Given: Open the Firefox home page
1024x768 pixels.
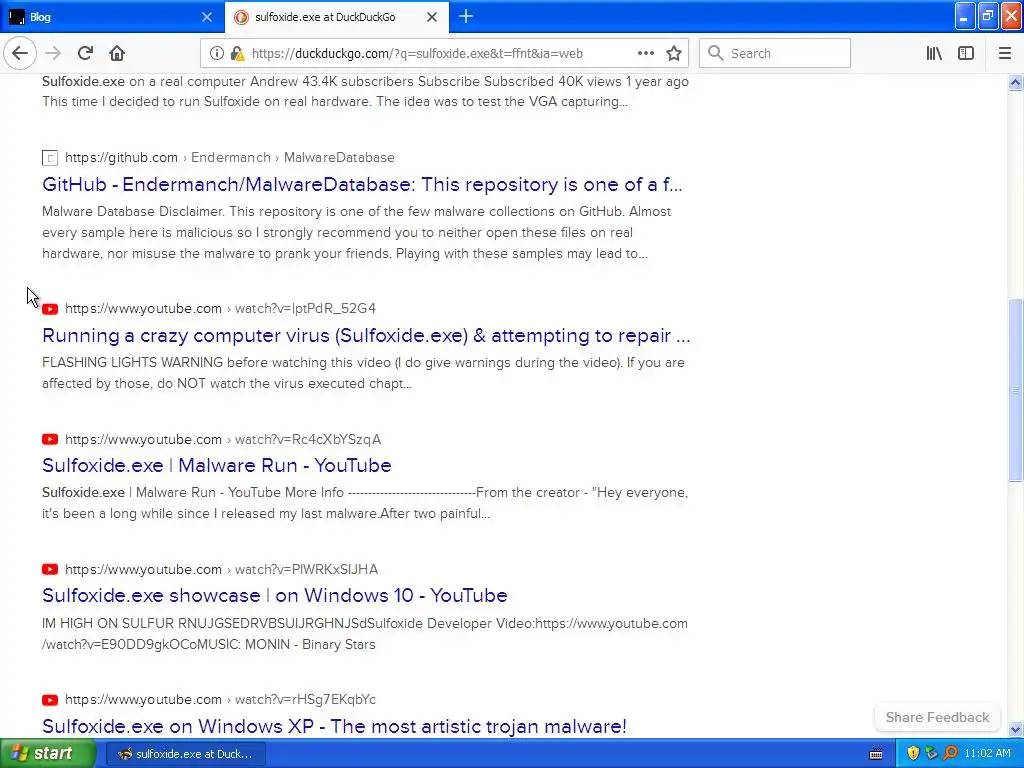Looking at the screenshot, I should [x=117, y=53].
